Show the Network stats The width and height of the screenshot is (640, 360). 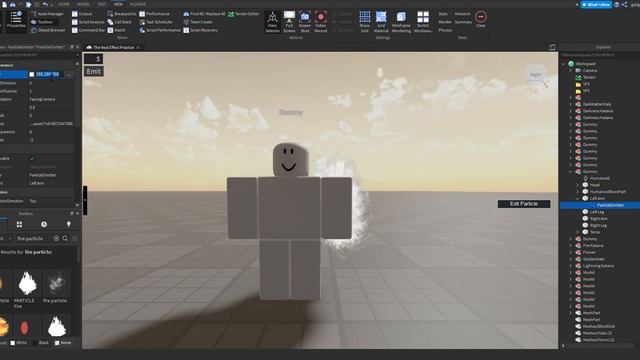point(462,14)
